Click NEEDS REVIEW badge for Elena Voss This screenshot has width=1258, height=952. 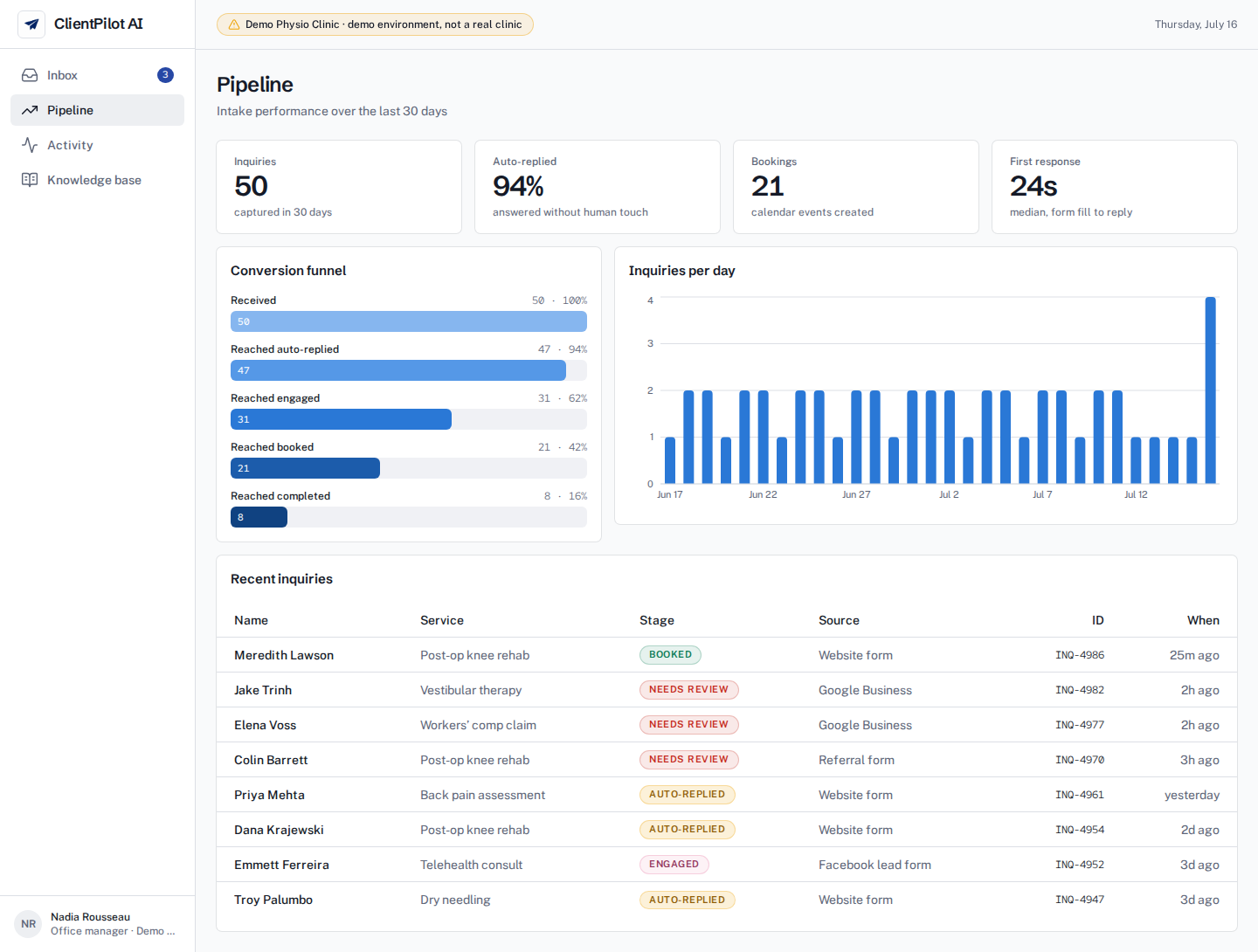688,725
